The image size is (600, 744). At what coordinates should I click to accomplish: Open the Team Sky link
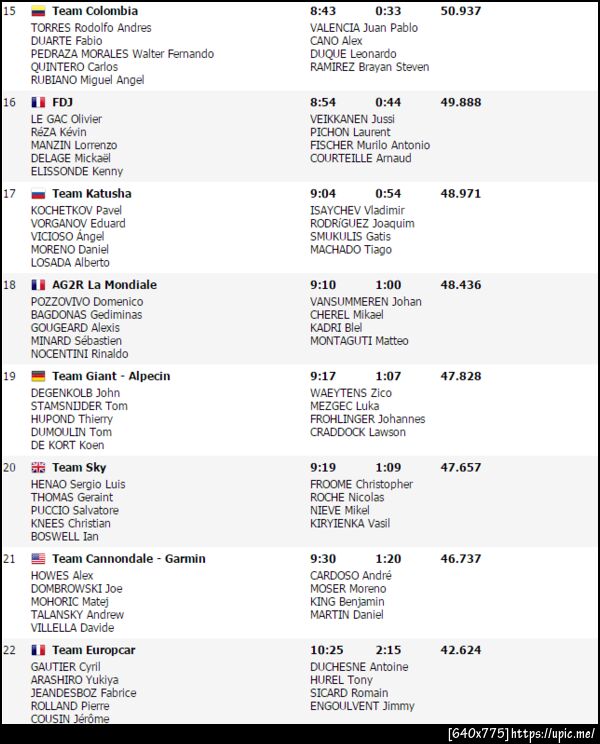(x=81, y=467)
